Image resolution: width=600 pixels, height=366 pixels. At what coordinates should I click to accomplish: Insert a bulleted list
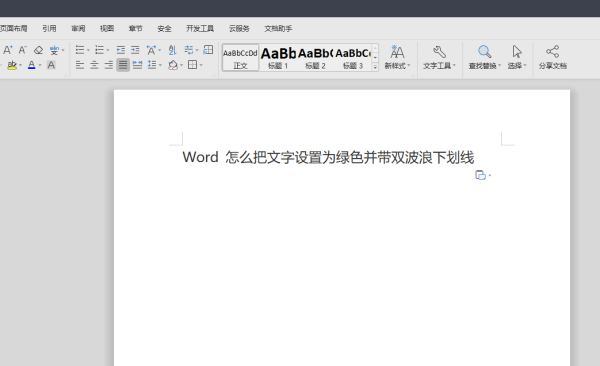80,50
